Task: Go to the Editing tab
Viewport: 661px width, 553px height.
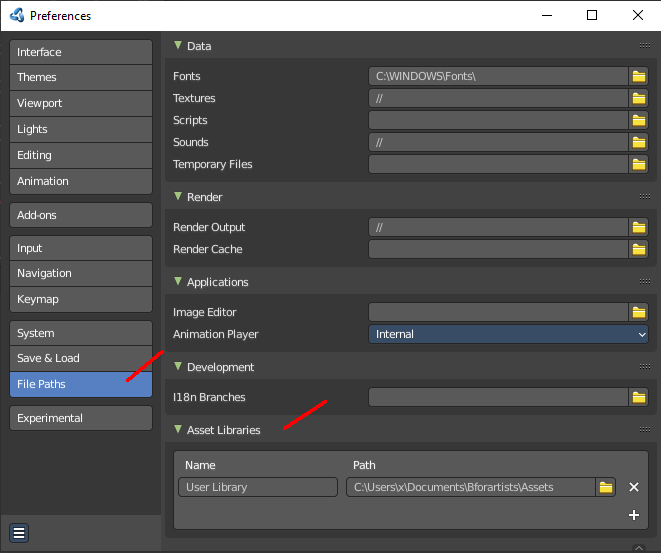Action: pos(81,156)
